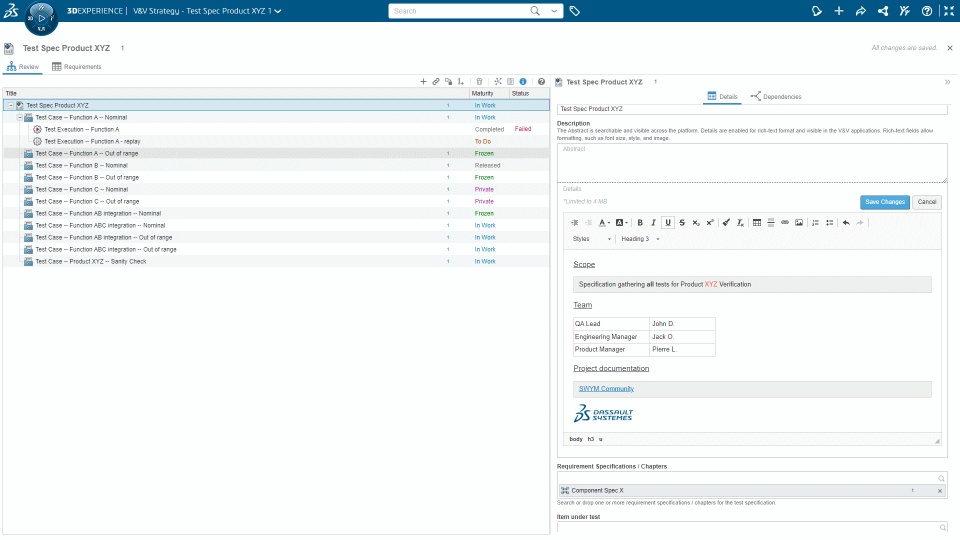Screen dimensions: 960x540
Task: Toggle the columns layout icon in the tree toolbar
Action: click(x=511, y=81)
